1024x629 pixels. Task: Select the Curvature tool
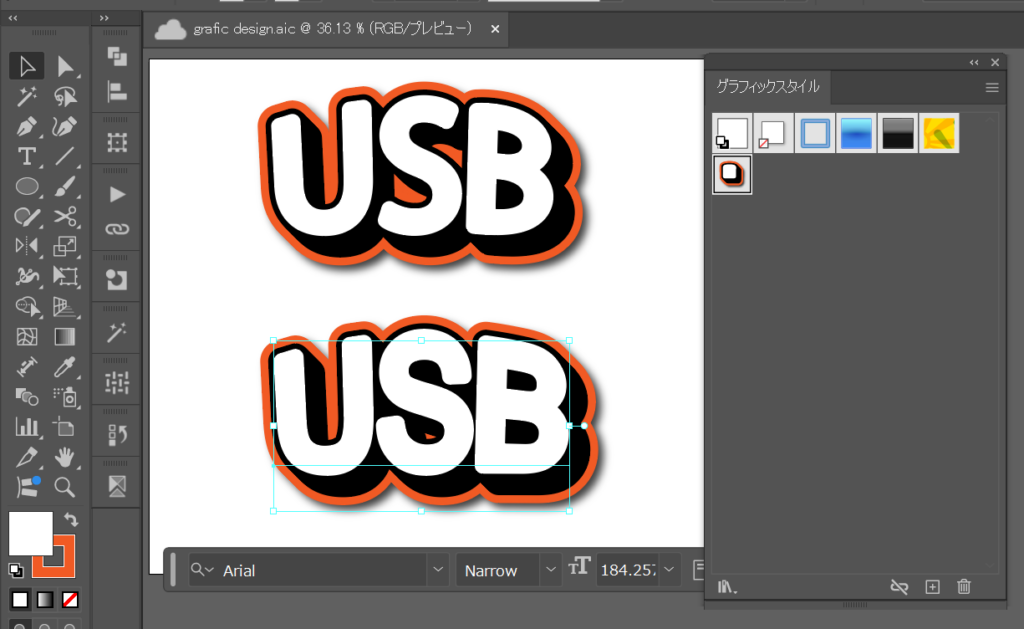click(65, 127)
